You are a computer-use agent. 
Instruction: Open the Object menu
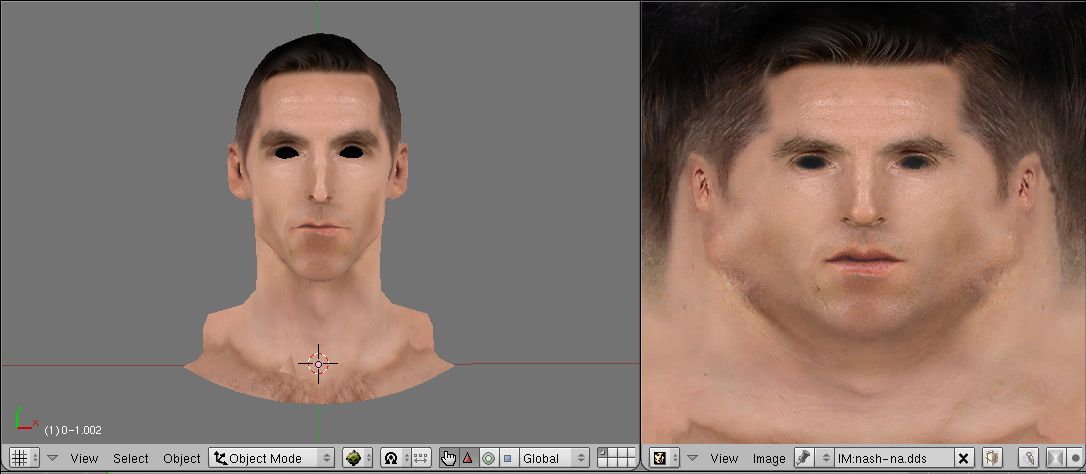point(182,458)
